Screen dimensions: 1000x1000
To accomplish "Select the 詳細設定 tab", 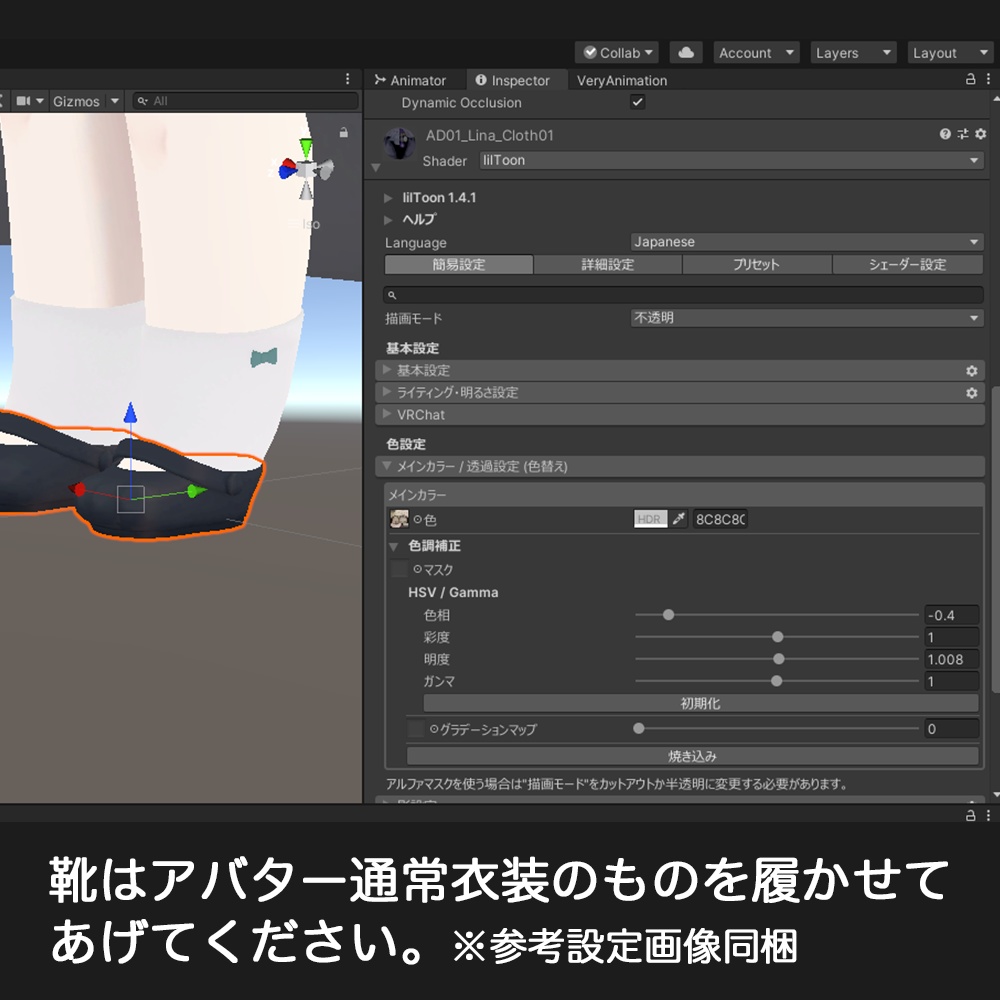I will click(607, 265).
